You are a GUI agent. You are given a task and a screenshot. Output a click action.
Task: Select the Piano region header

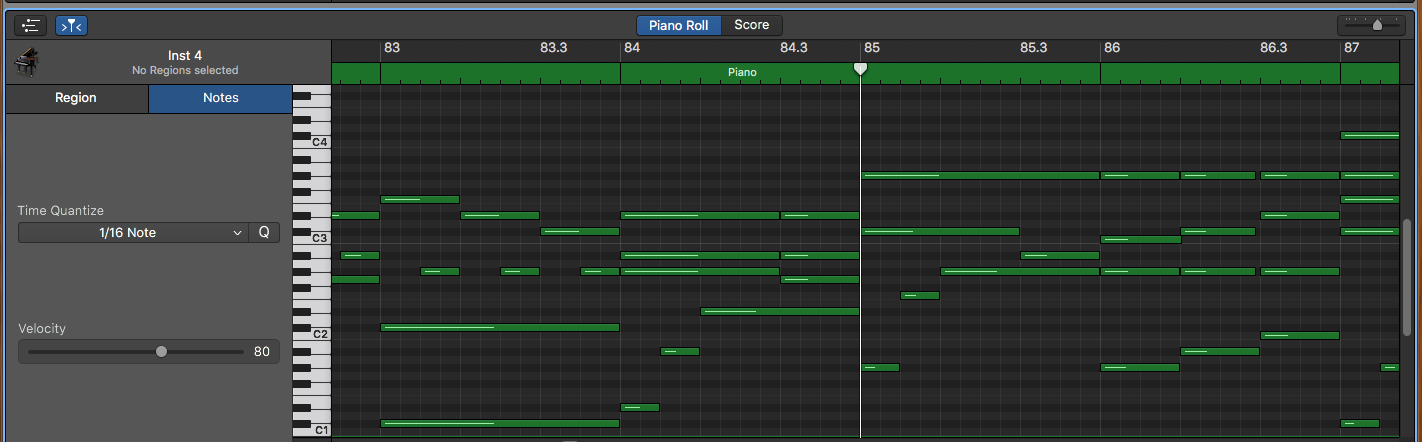pyautogui.click(x=742, y=73)
